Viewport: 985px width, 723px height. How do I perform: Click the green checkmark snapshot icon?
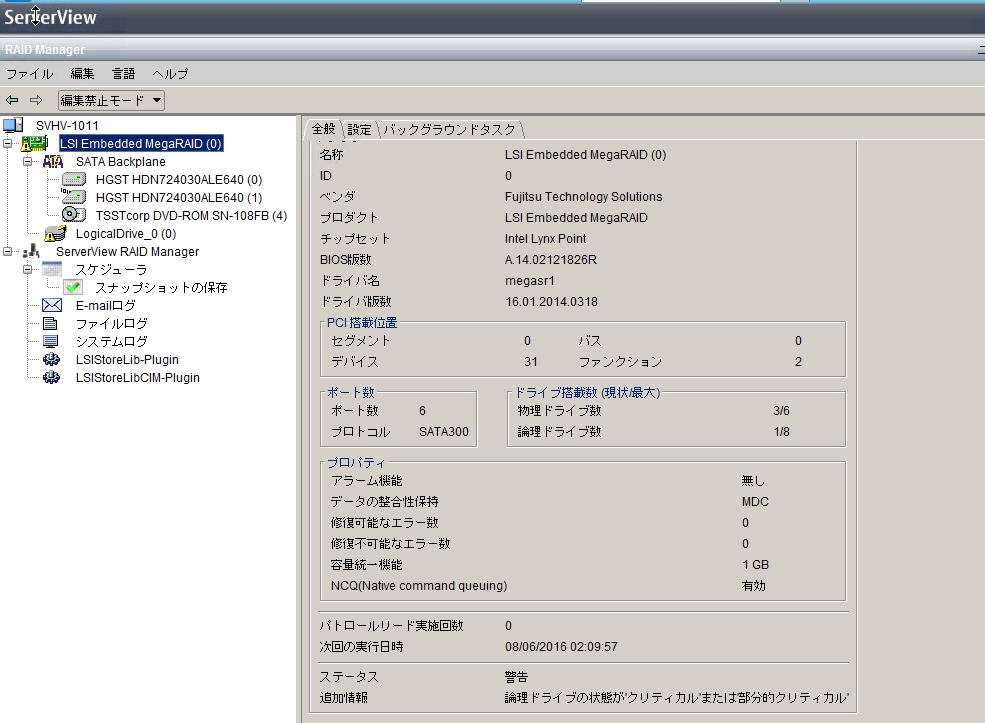pyautogui.click(x=73, y=288)
